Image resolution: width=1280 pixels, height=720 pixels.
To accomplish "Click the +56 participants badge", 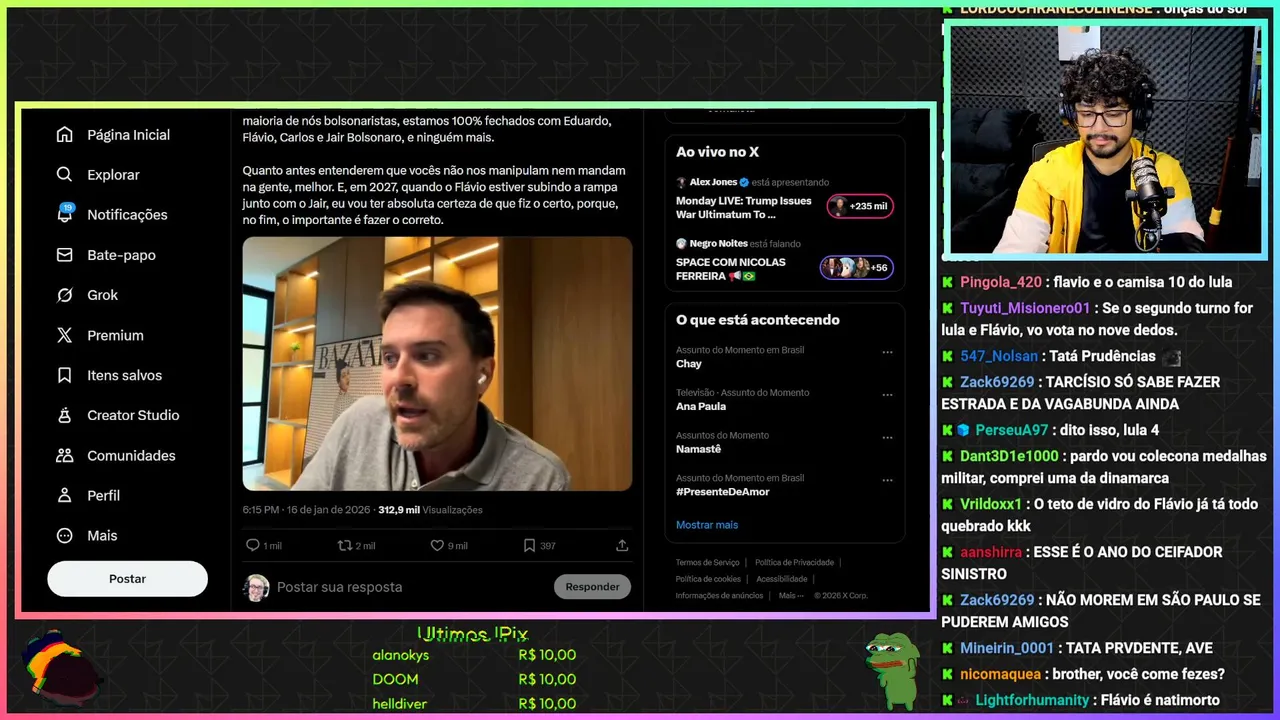I will click(x=857, y=267).
